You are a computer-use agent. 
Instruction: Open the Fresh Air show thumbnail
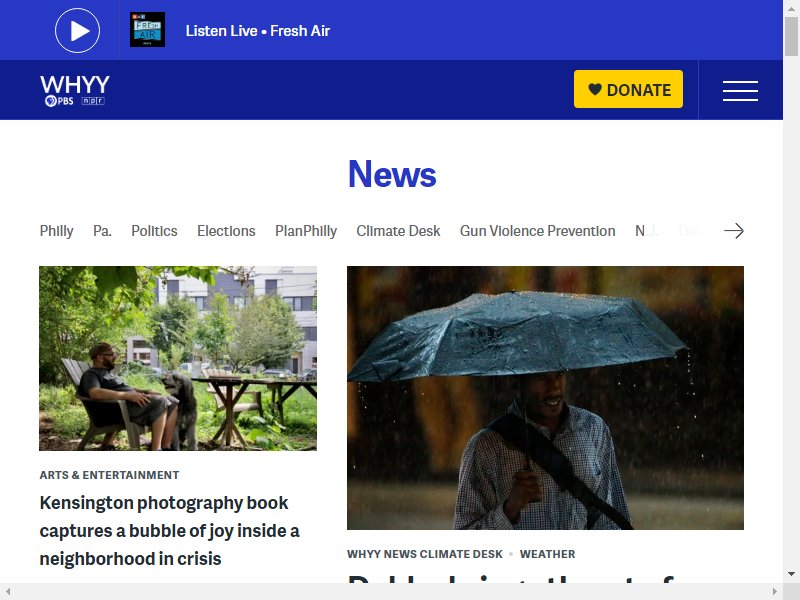pos(147,30)
